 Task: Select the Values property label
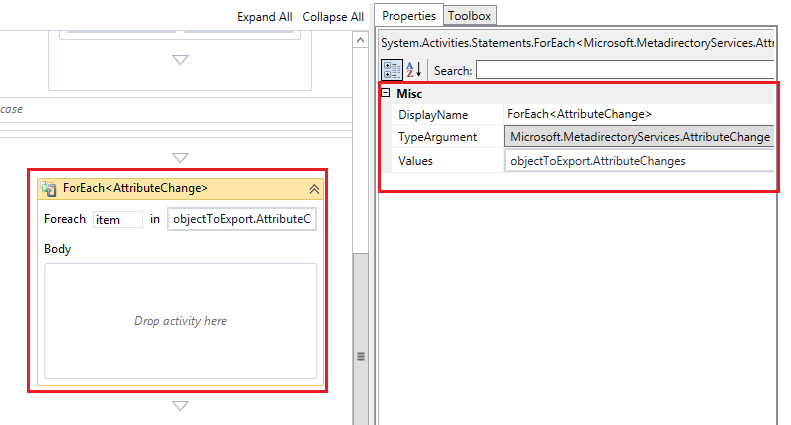click(x=415, y=161)
